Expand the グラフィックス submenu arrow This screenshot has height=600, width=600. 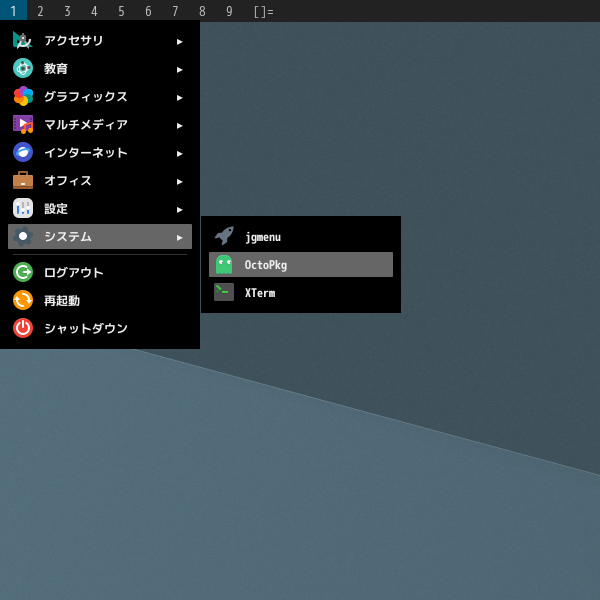(x=179, y=98)
